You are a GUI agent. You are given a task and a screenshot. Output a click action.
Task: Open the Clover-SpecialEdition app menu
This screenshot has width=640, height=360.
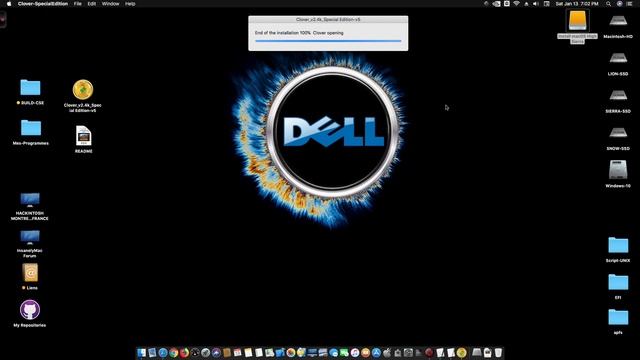(43, 4)
